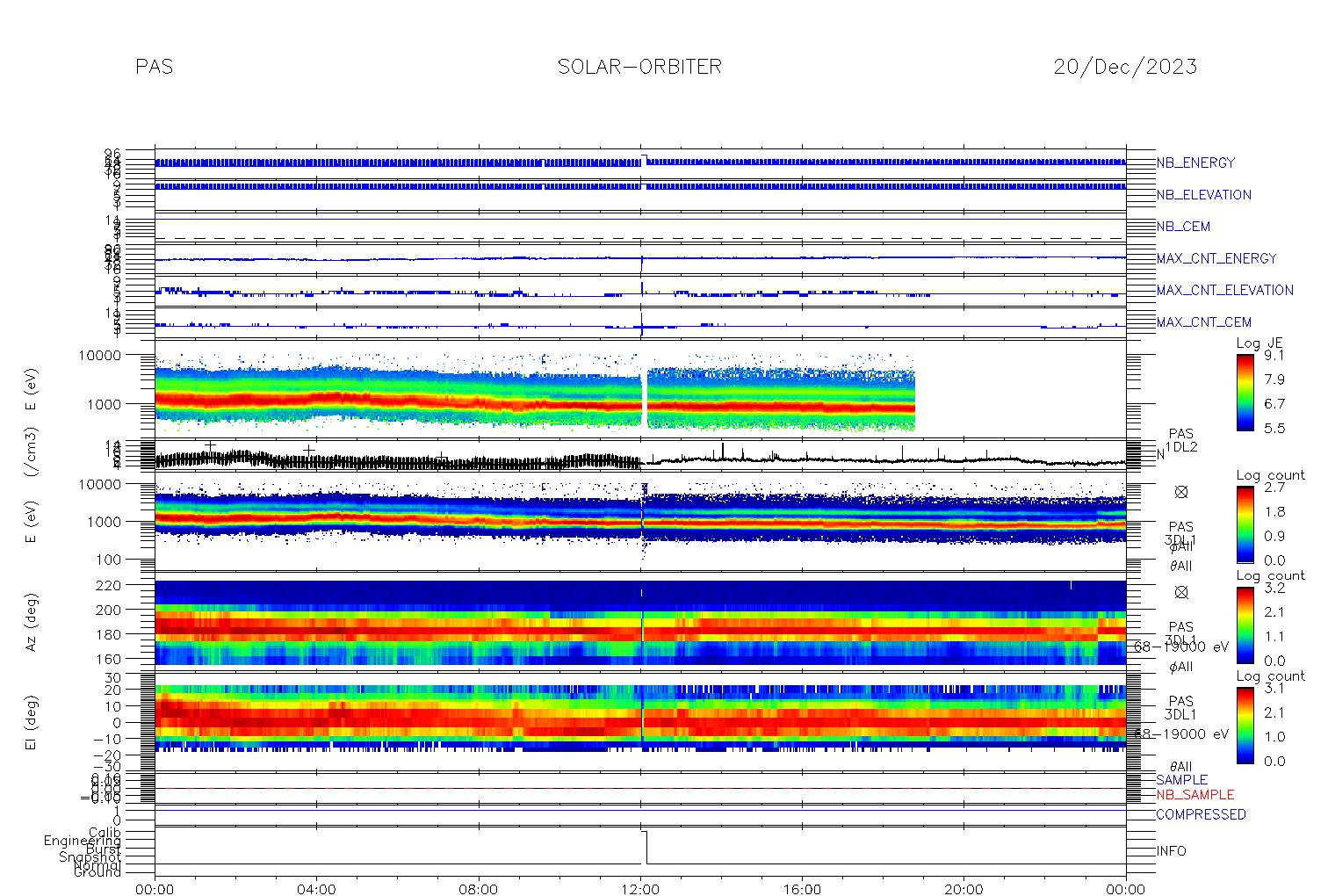Click the 68-19000 eV label beside the elevation panel
This screenshot has width=1328, height=896.
coord(1181,733)
